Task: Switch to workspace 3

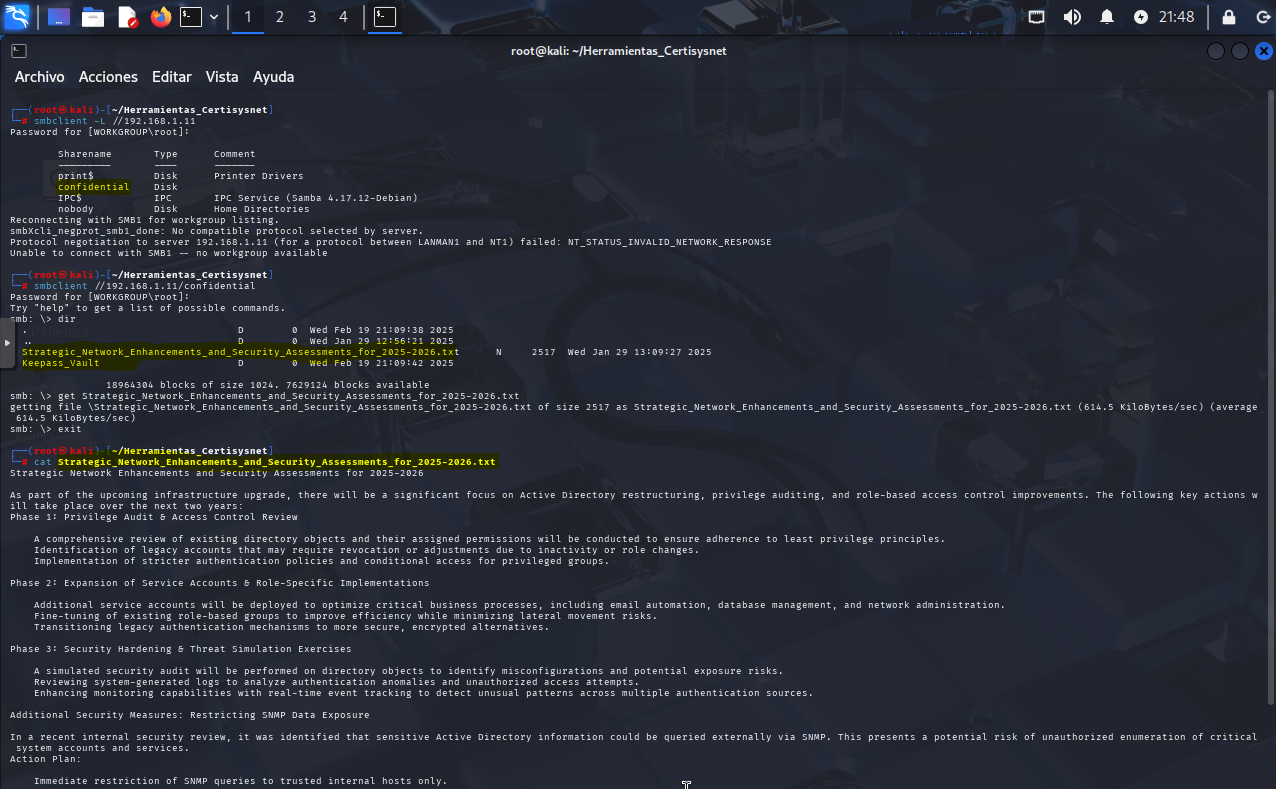Action: [311, 17]
